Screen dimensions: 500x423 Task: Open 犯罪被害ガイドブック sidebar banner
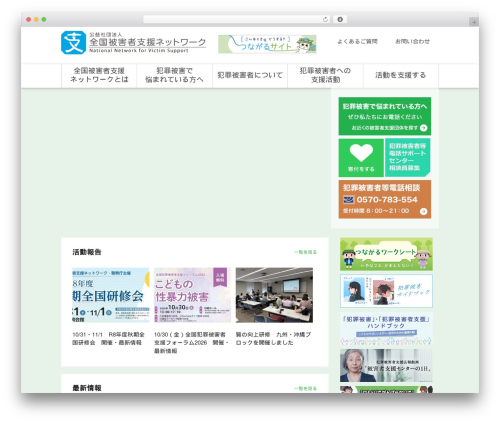click(386, 291)
